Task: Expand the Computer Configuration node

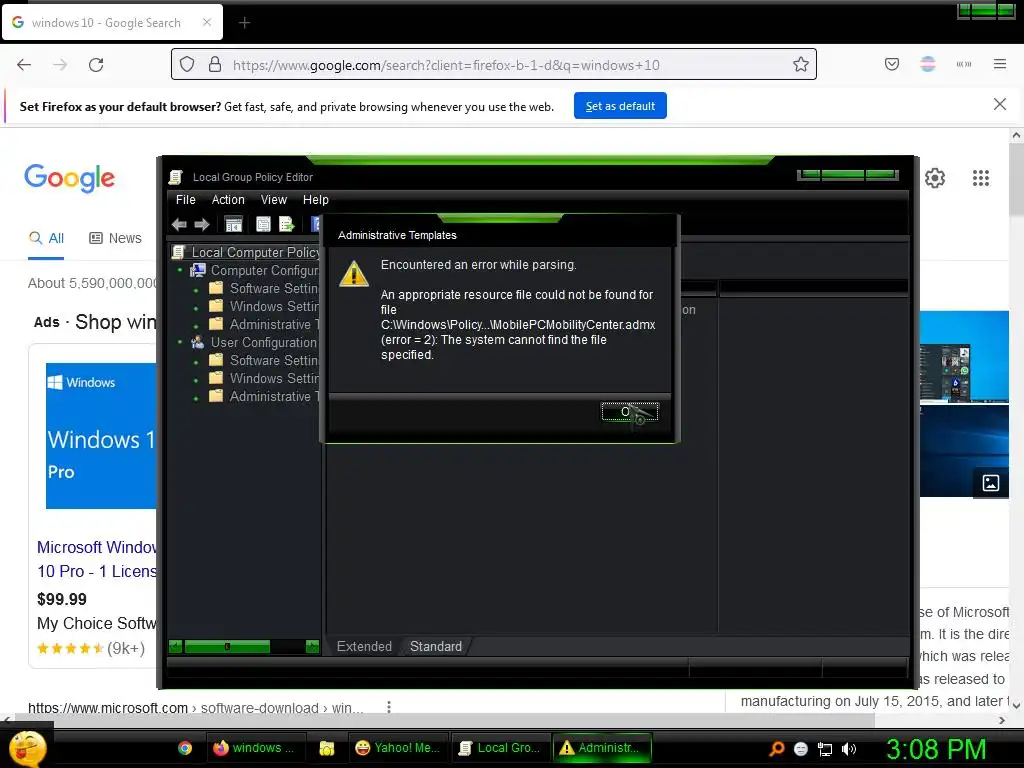Action: pyautogui.click(x=180, y=270)
